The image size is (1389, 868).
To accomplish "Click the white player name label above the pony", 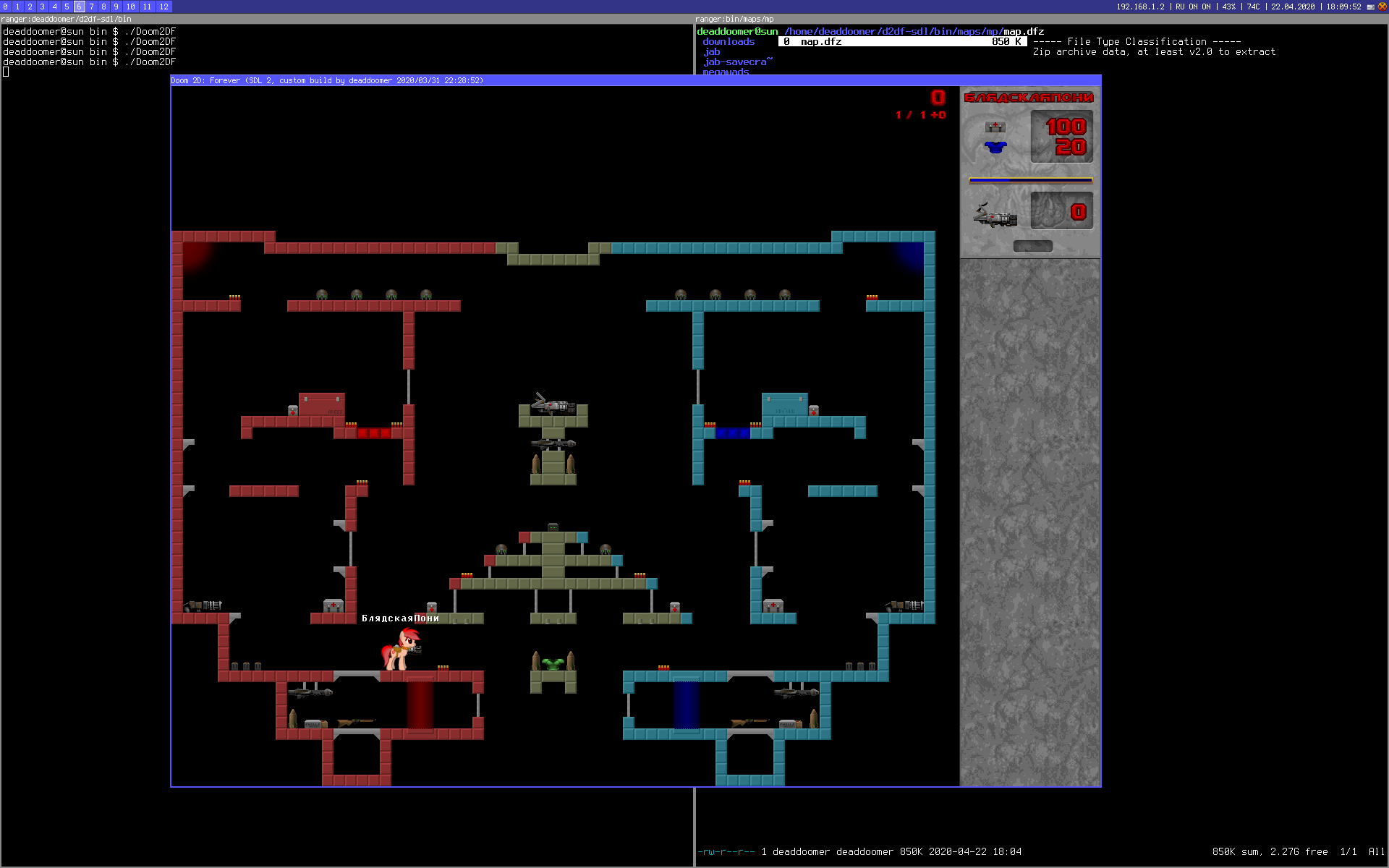I will pyautogui.click(x=401, y=618).
